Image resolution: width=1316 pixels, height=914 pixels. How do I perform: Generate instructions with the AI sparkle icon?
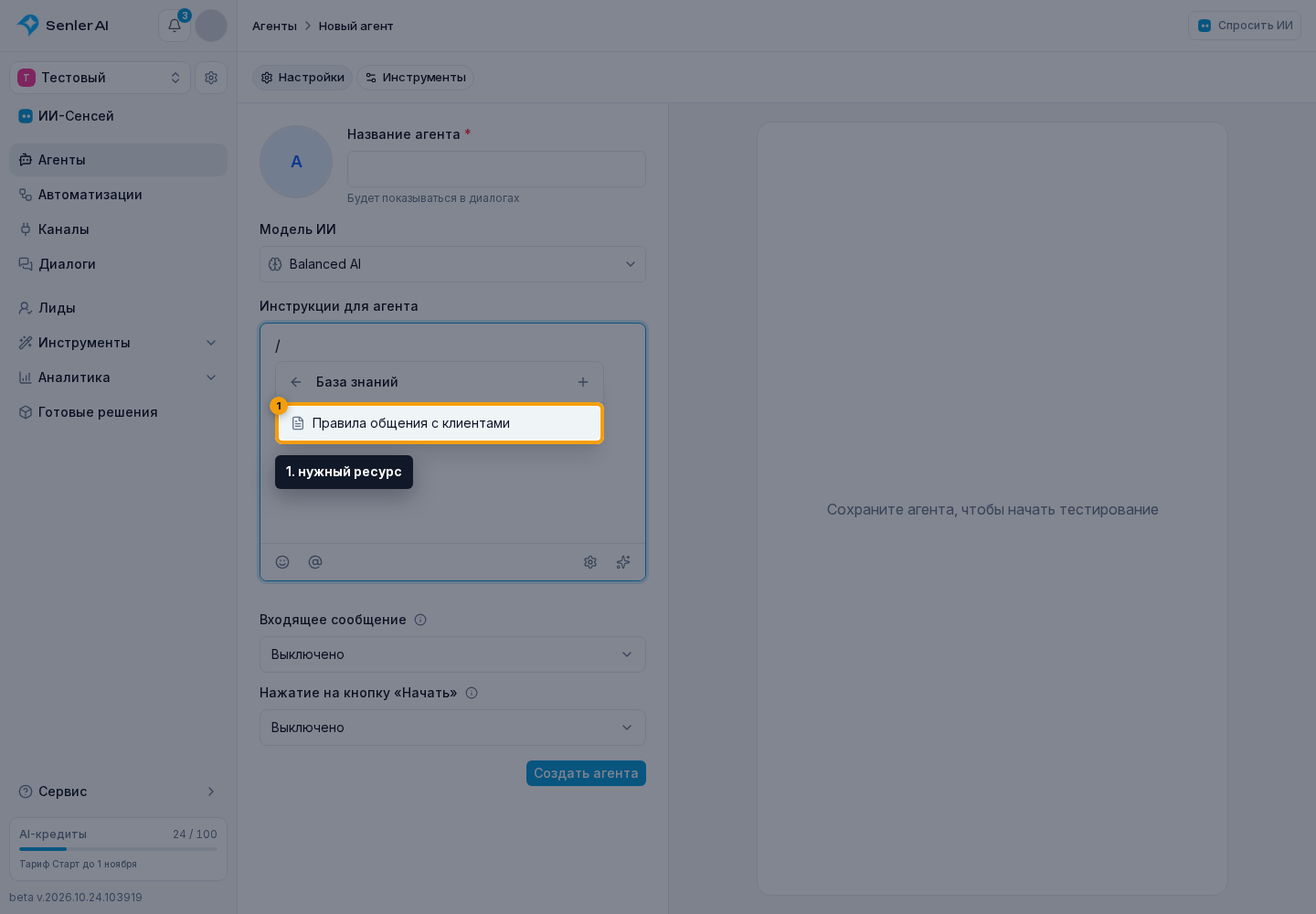pos(623,562)
